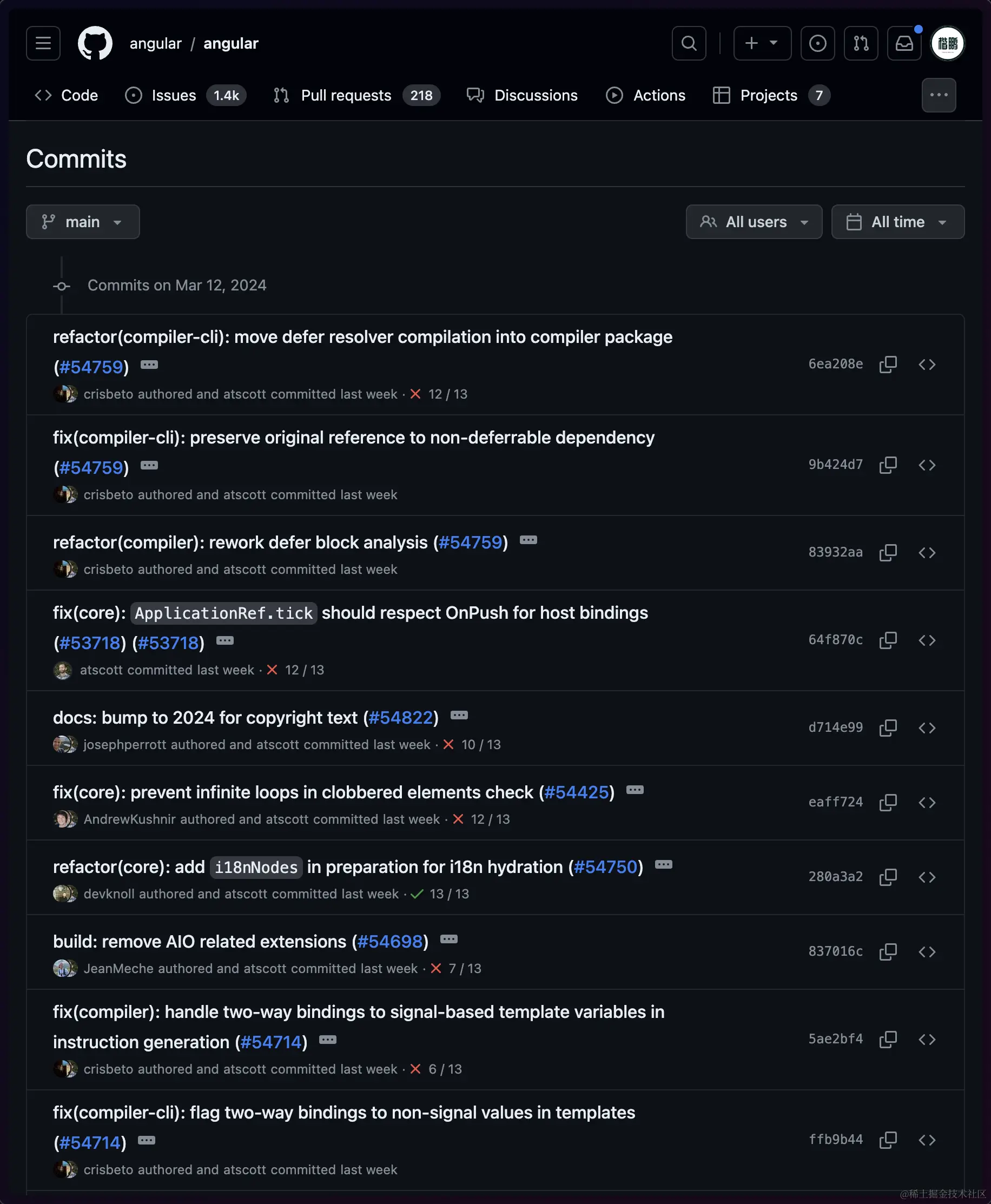Browse repository at commit 9b424d7
The height and width of the screenshot is (1204, 991).
(x=927, y=465)
